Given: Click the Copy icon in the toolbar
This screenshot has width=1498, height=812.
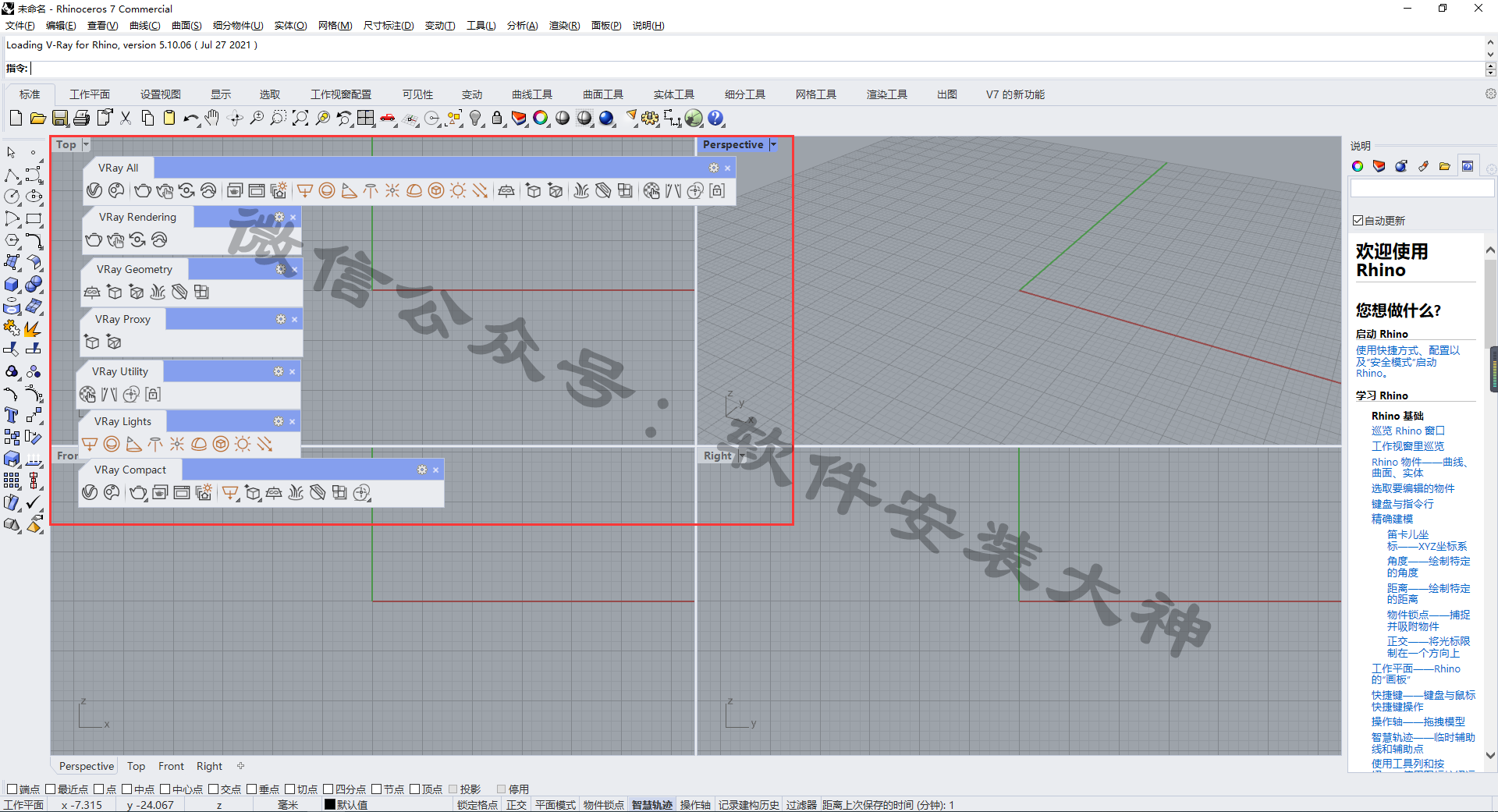Looking at the screenshot, I should (x=147, y=119).
